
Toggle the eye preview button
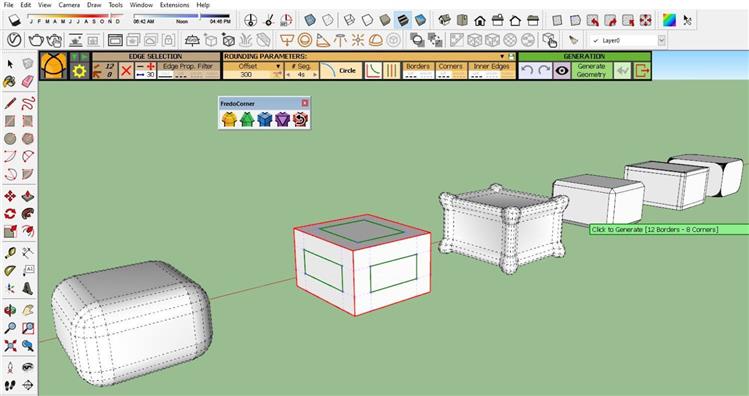tap(562, 71)
